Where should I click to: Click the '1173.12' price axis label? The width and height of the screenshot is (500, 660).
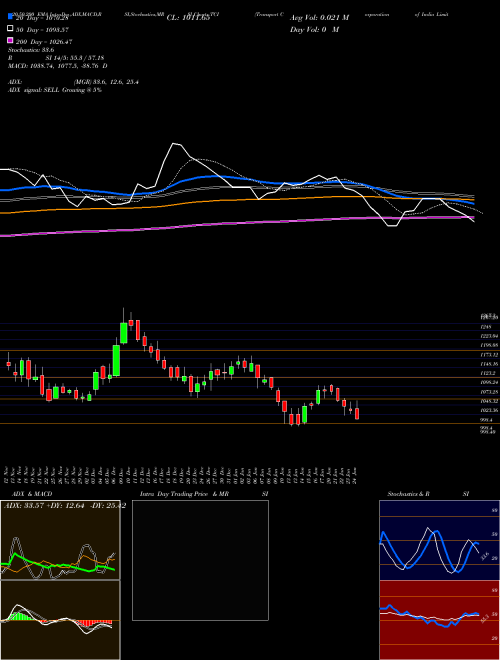point(490,355)
